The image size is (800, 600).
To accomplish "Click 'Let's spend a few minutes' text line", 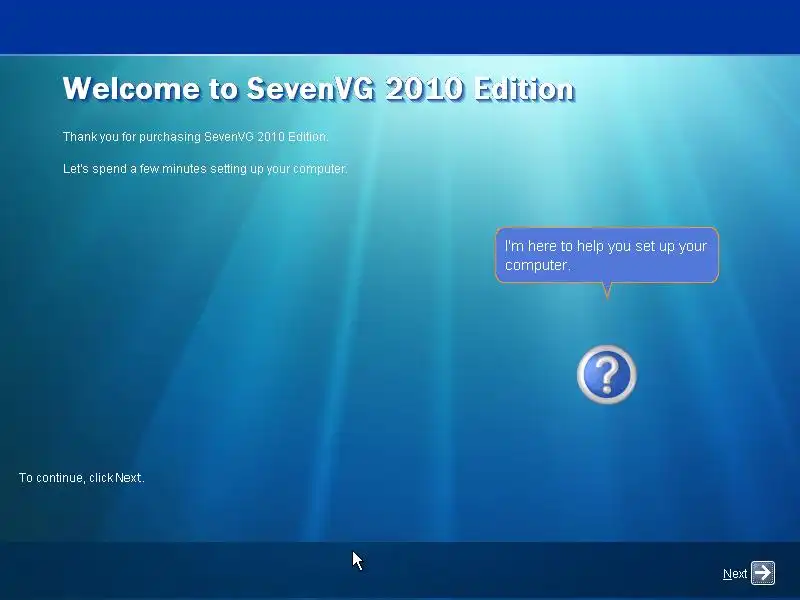I will tap(205, 169).
